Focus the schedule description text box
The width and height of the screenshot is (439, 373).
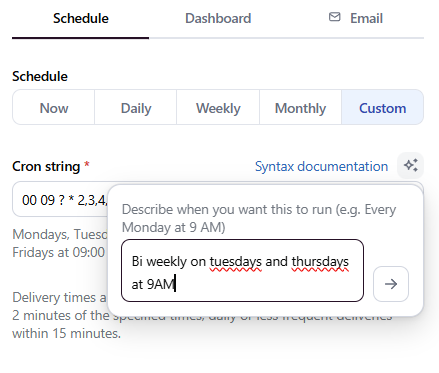pyautogui.click(x=242, y=270)
